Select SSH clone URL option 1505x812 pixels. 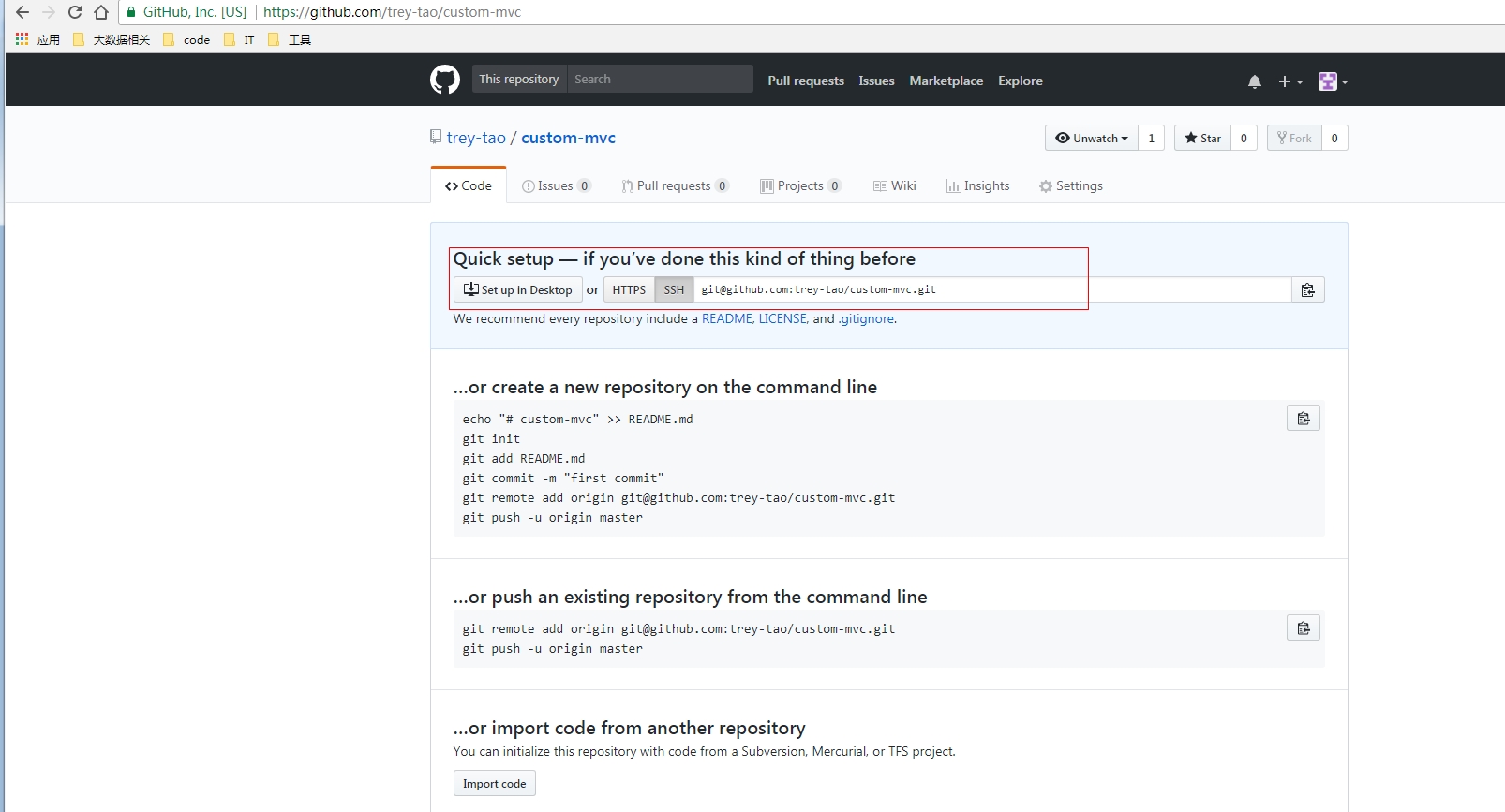(674, 289)
